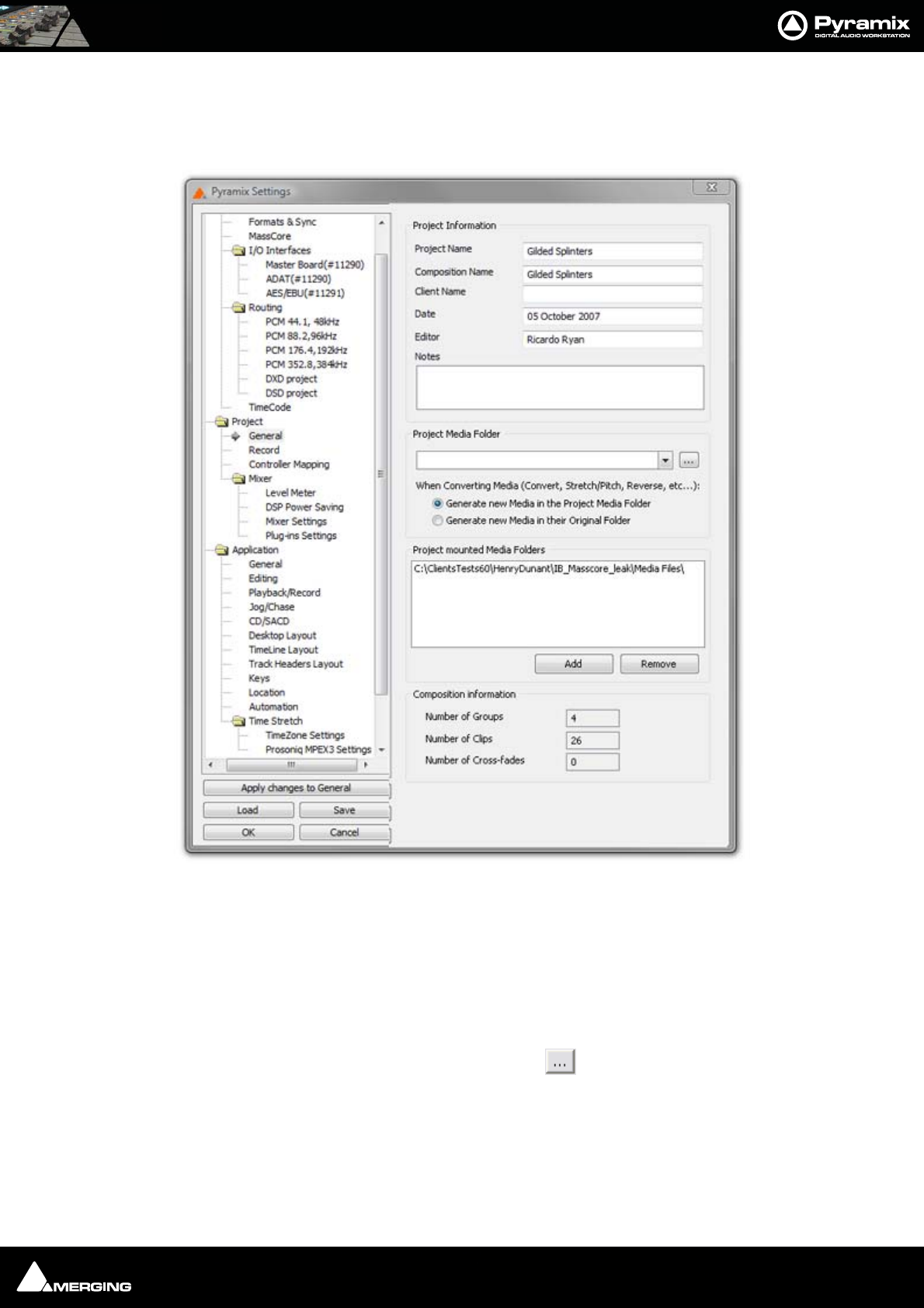The height and width of the screenshot is (1308, 924).
Task: Click the Editor name field
Action: [x=613, y=339]
